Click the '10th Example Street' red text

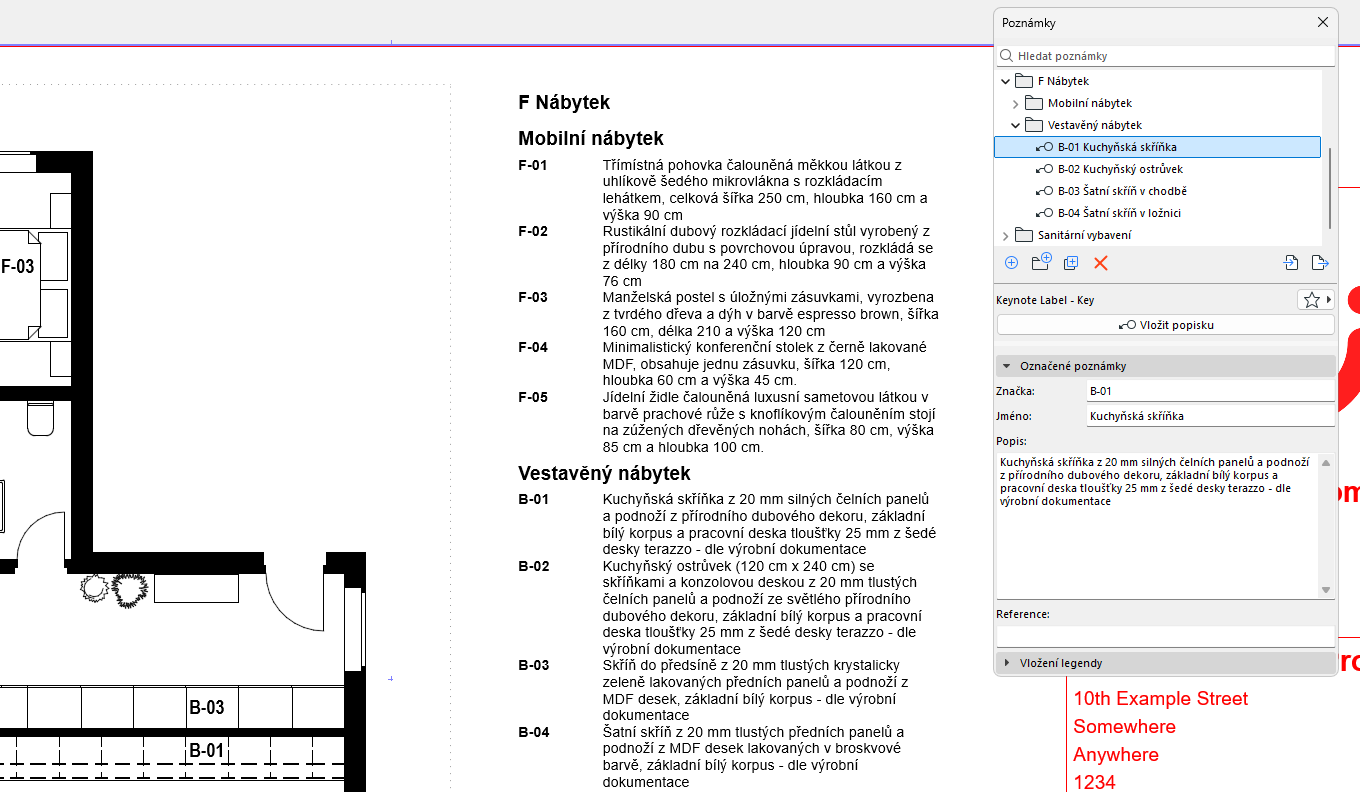pyautogui.click(x=1161, y=698)
